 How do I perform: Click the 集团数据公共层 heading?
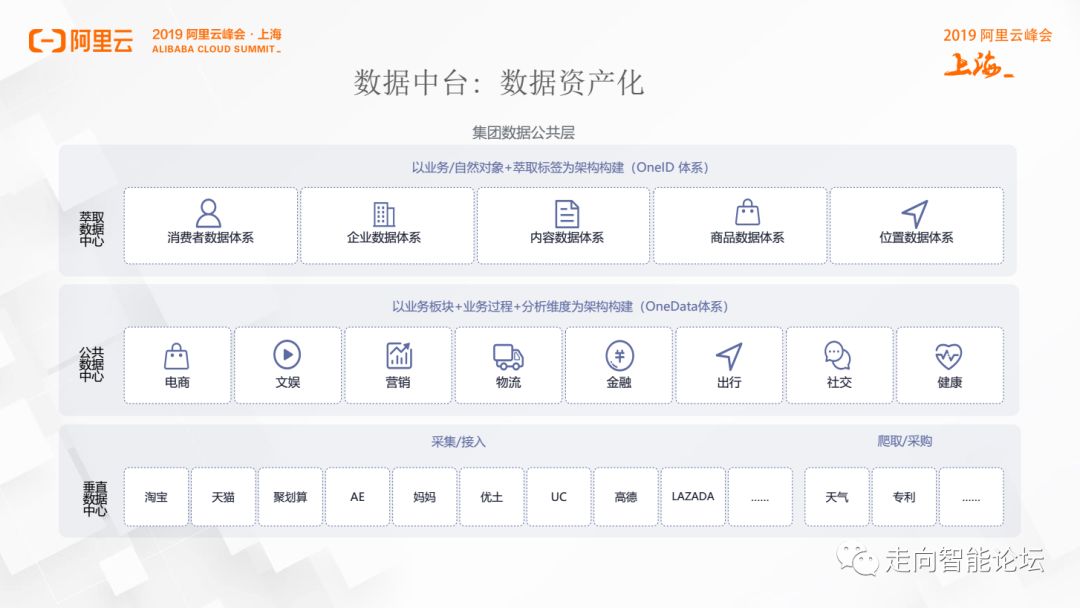pyautogui.click(x=523, y=132)
